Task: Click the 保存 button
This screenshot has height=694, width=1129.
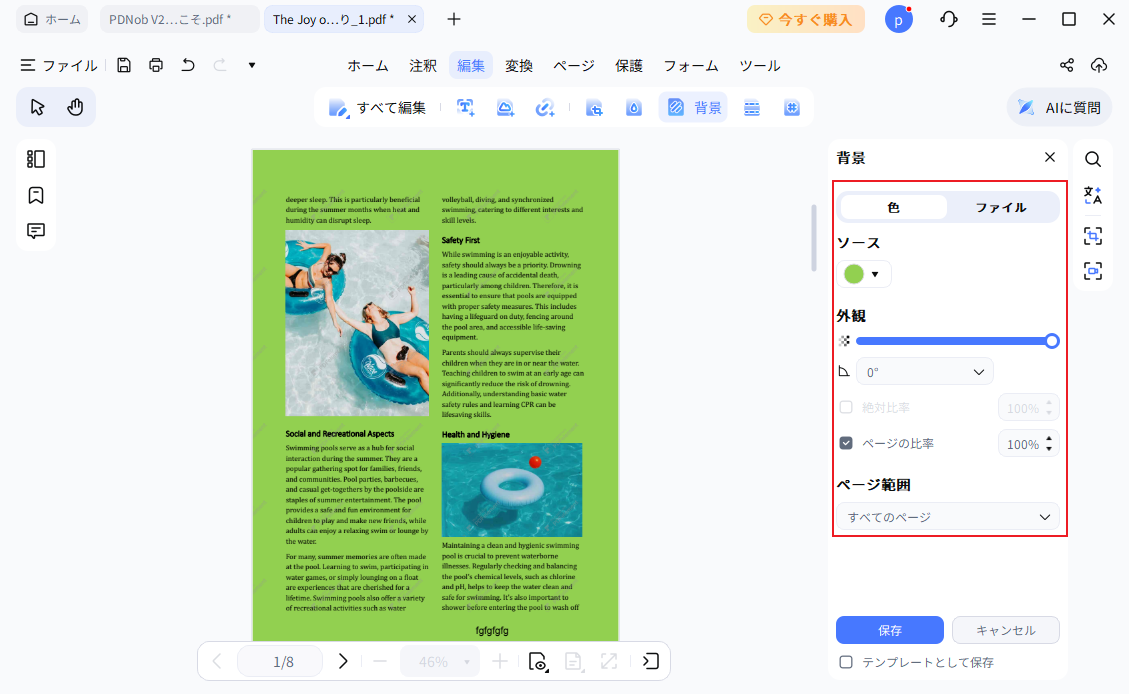Action: tap(889, 630)
